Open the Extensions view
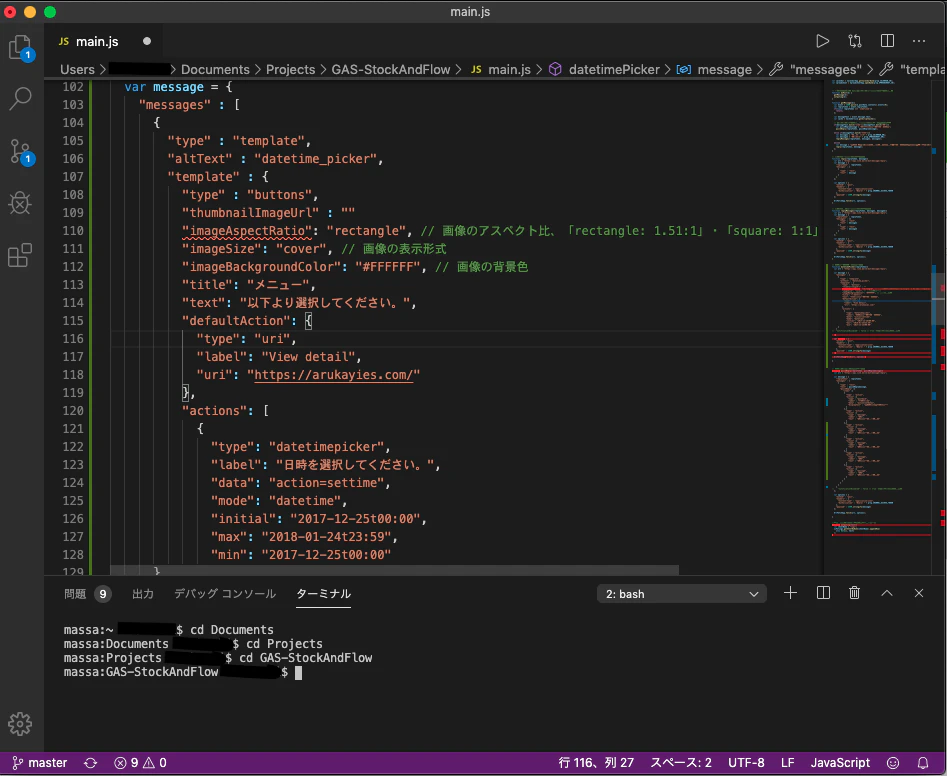The image size is (947, 776). pyautogui.click(x=21, y=255)
